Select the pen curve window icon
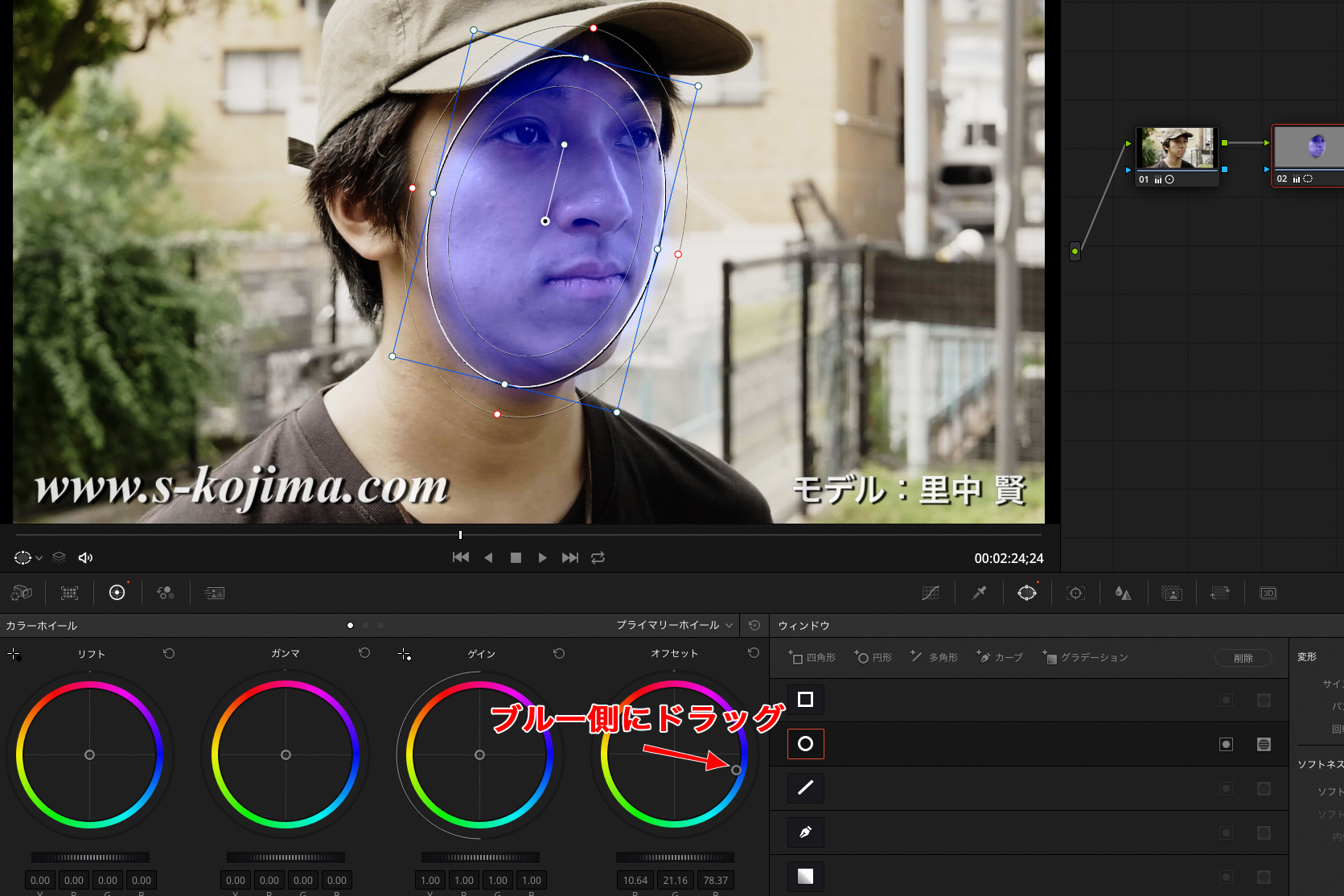This screenshot has width=1344, height=896. pos(805,832)
